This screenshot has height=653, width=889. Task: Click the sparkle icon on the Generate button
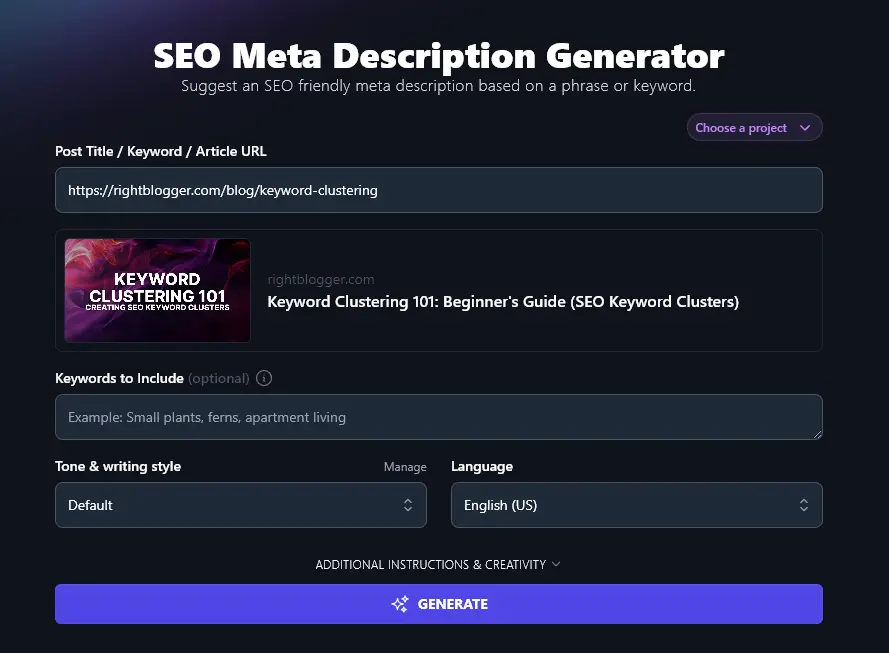[400, 604]
